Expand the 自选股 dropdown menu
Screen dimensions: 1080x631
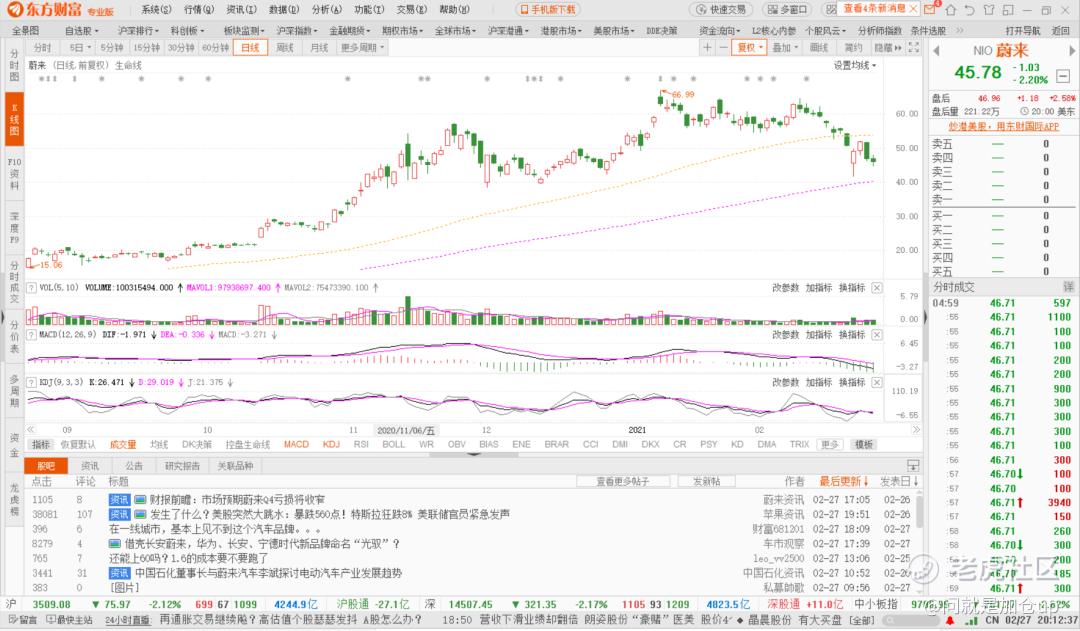[81, 31]
